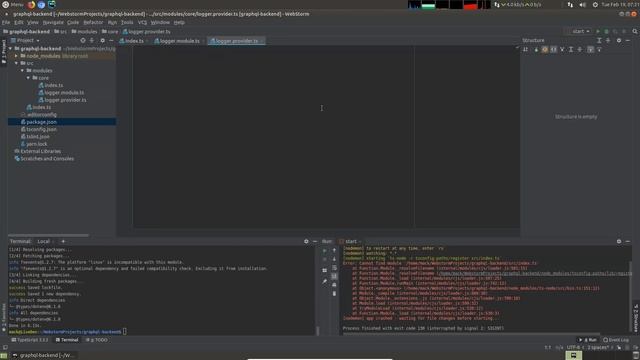
Task: Click expand-all icon in Structure panel header
Action: click(599, 40)
